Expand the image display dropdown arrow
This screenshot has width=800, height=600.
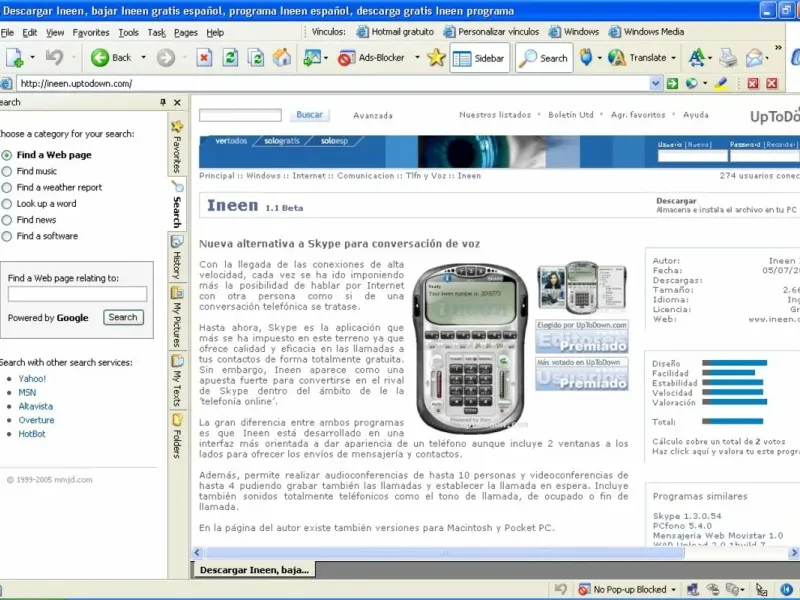[x=326, y=58]
